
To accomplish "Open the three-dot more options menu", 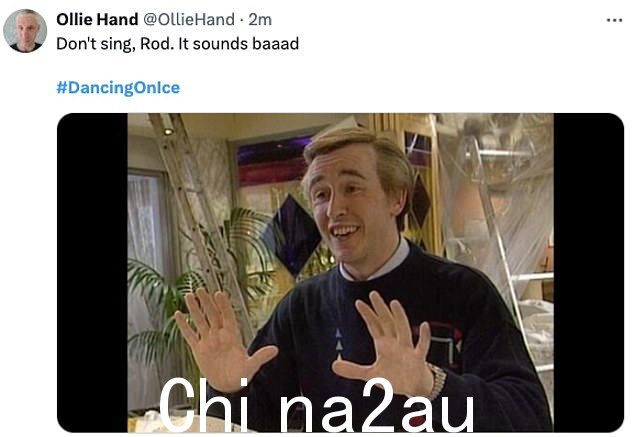I will [x=614, y=20].
